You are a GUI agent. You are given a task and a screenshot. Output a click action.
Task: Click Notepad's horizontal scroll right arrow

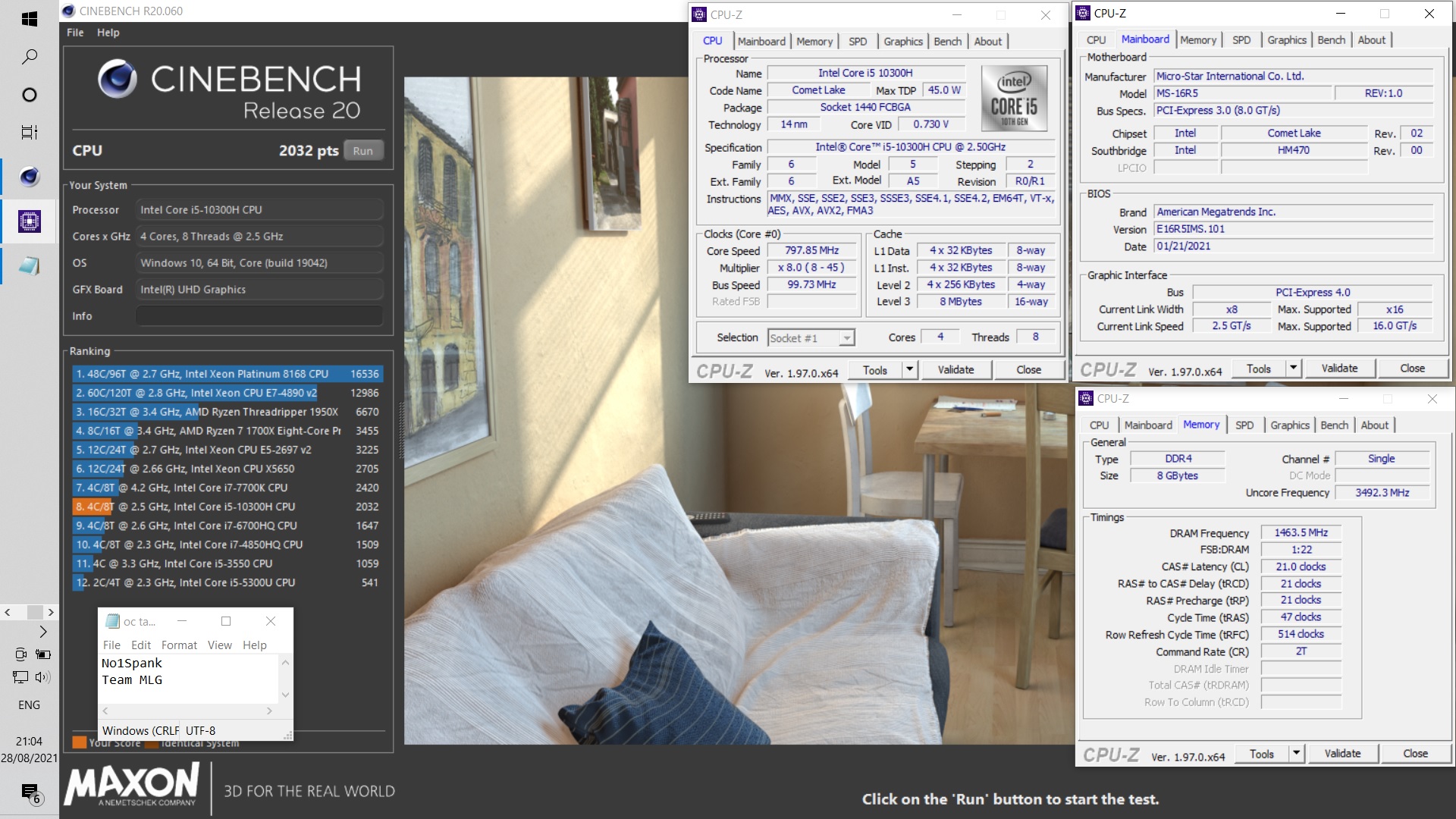[269, 711]
